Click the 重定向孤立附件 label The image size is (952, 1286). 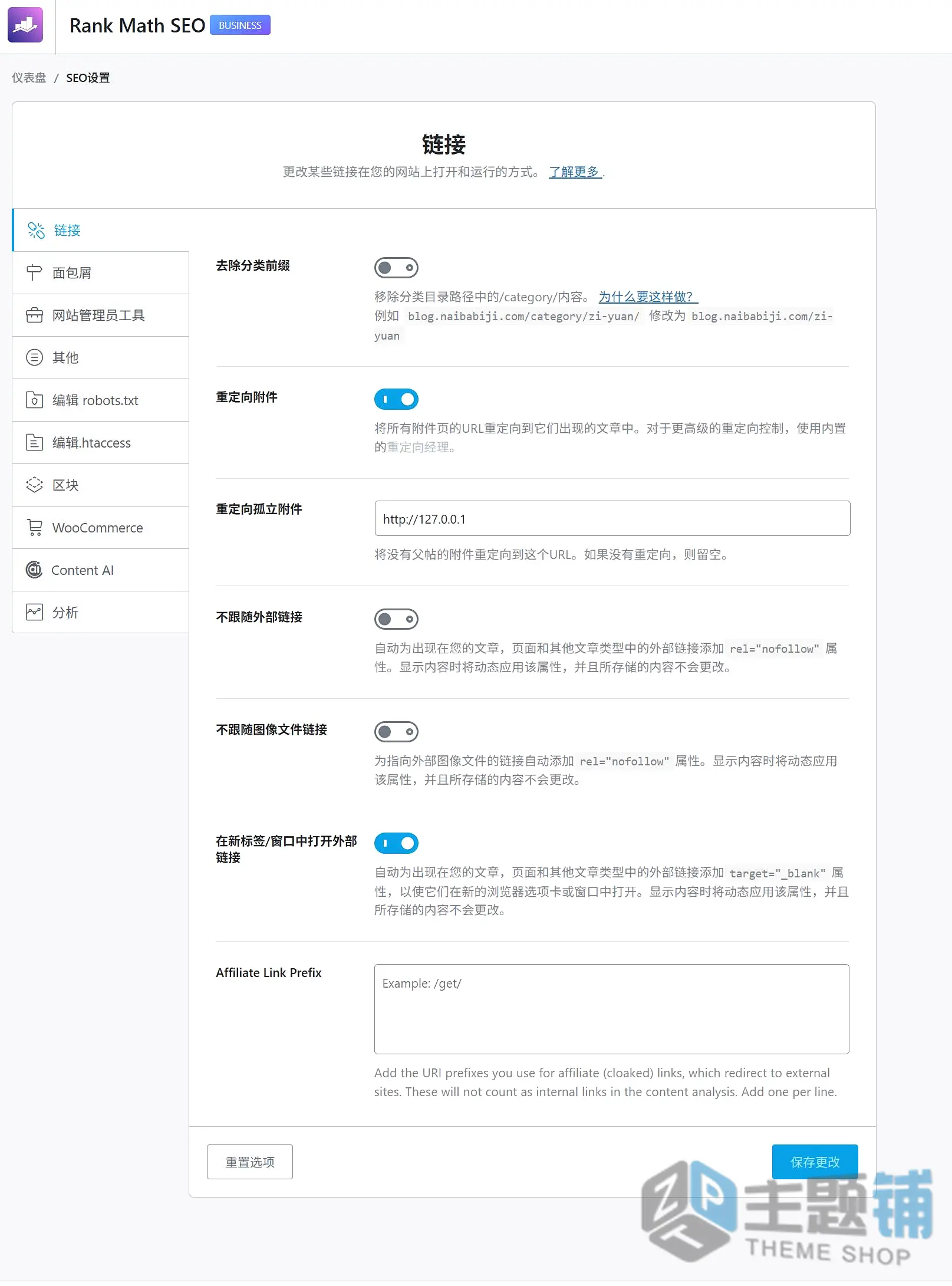coord(259,509)
